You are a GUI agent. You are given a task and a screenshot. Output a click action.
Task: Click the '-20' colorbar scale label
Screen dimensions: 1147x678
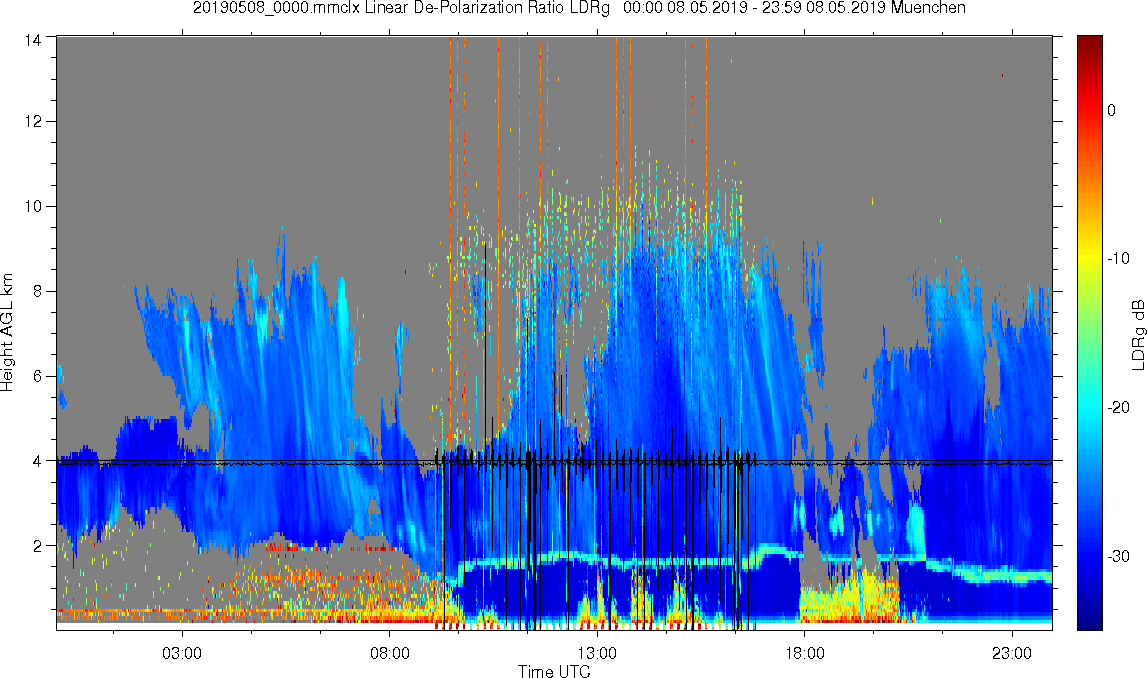(x=1118, y=407)
